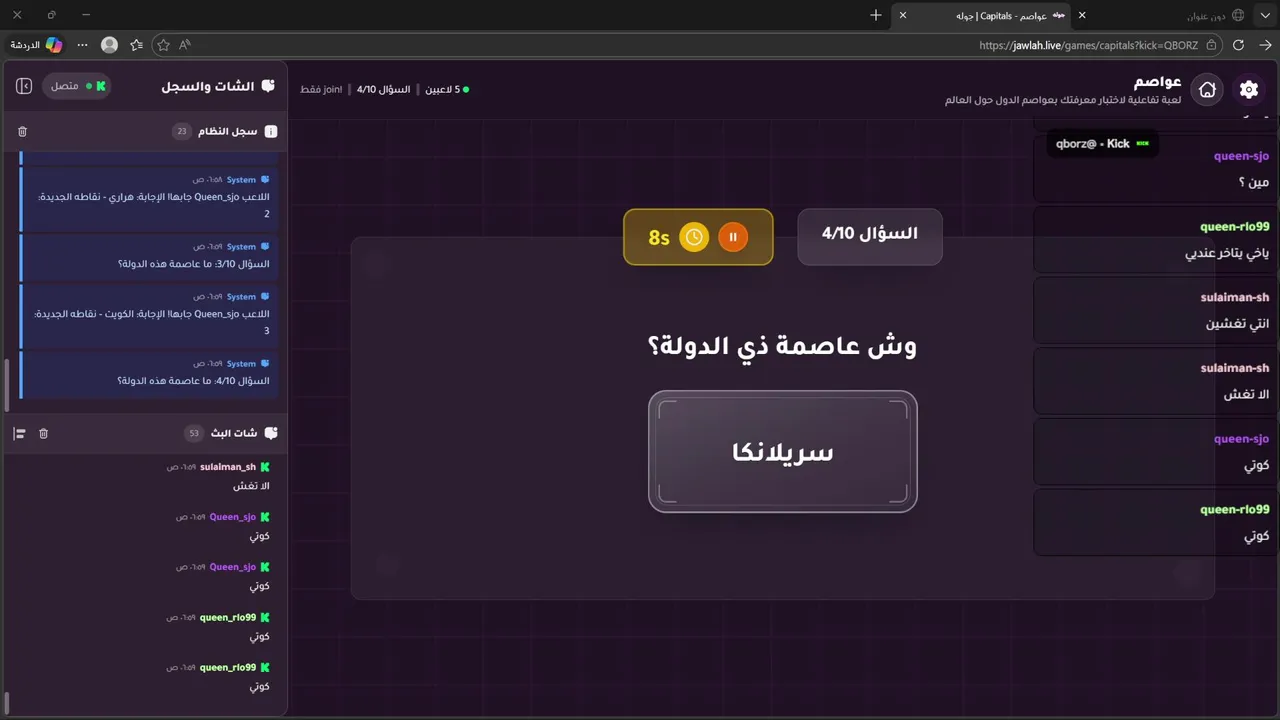The image size is (1280, 720).
Task: Click the 5 لاعبين player count
Action: 447,89
